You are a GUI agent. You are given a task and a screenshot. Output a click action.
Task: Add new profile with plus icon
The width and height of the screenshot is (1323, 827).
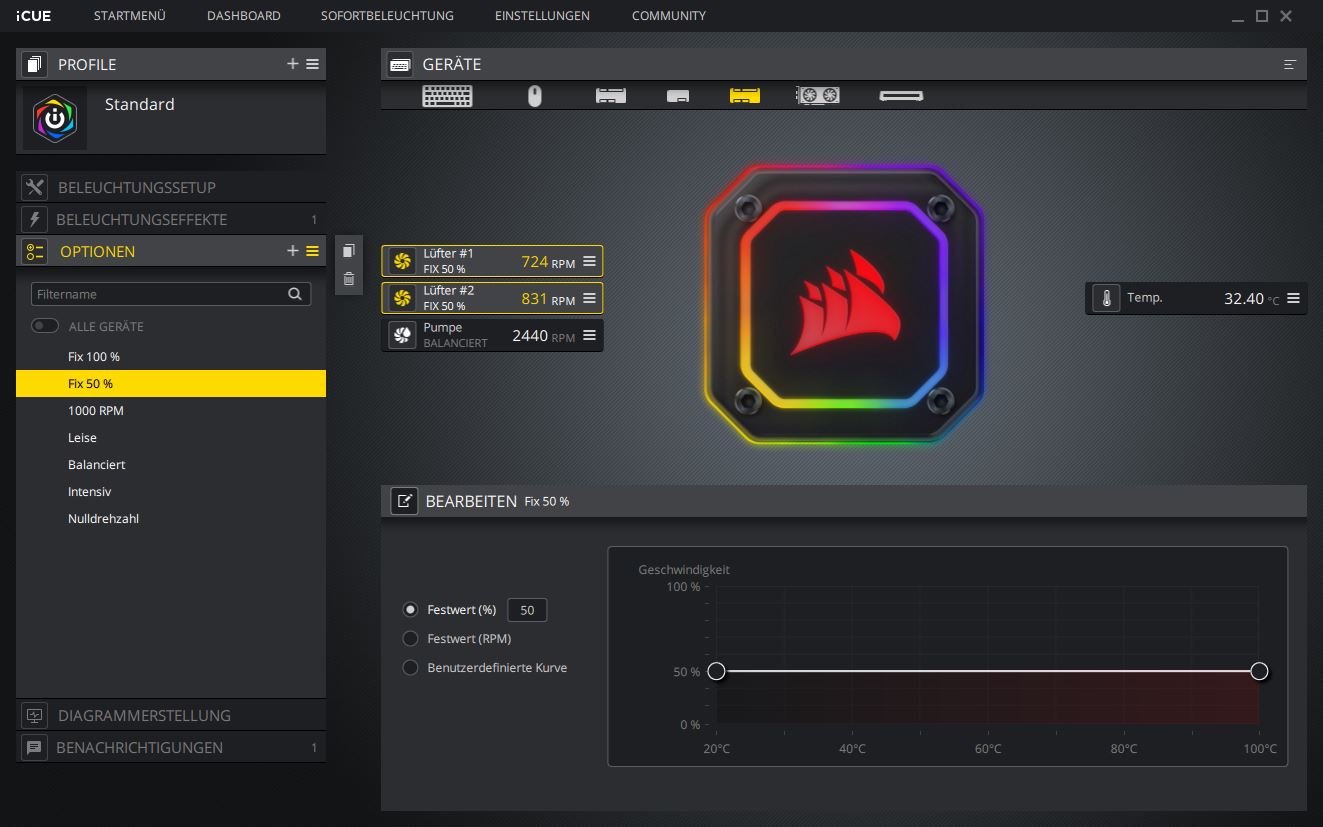(x=292, y=64)
